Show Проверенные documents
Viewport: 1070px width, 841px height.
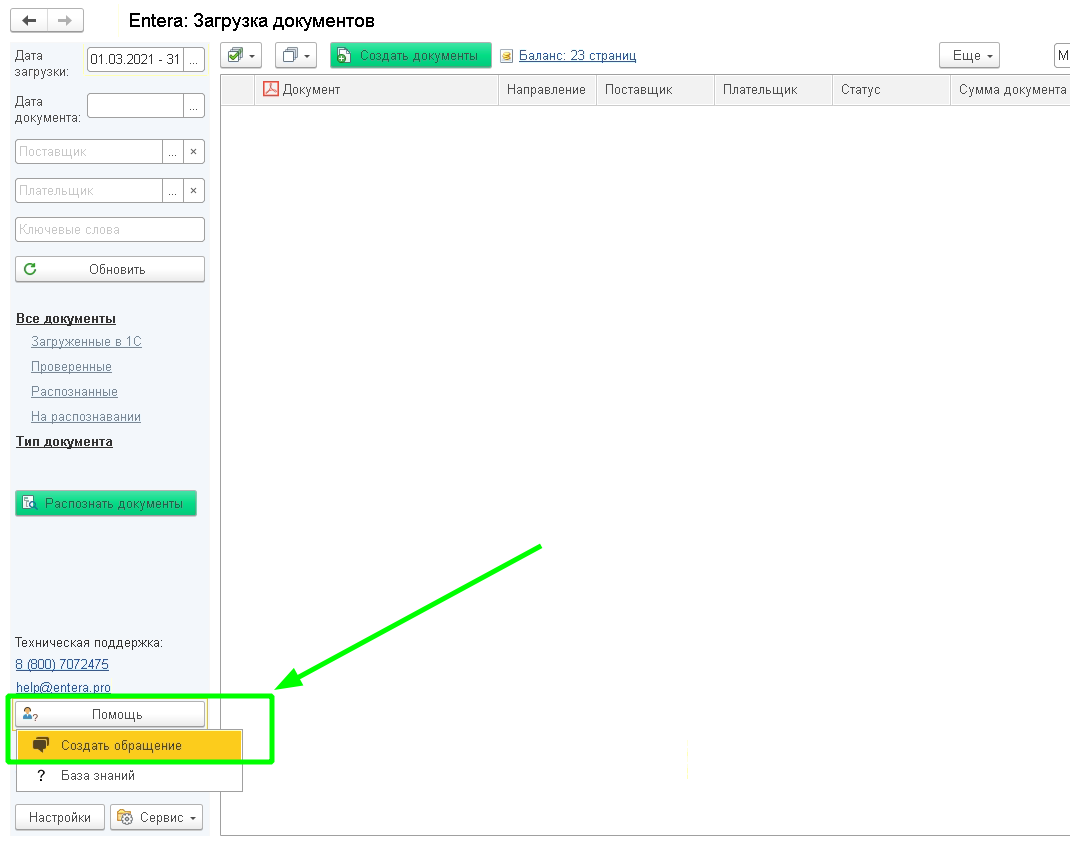71,367
